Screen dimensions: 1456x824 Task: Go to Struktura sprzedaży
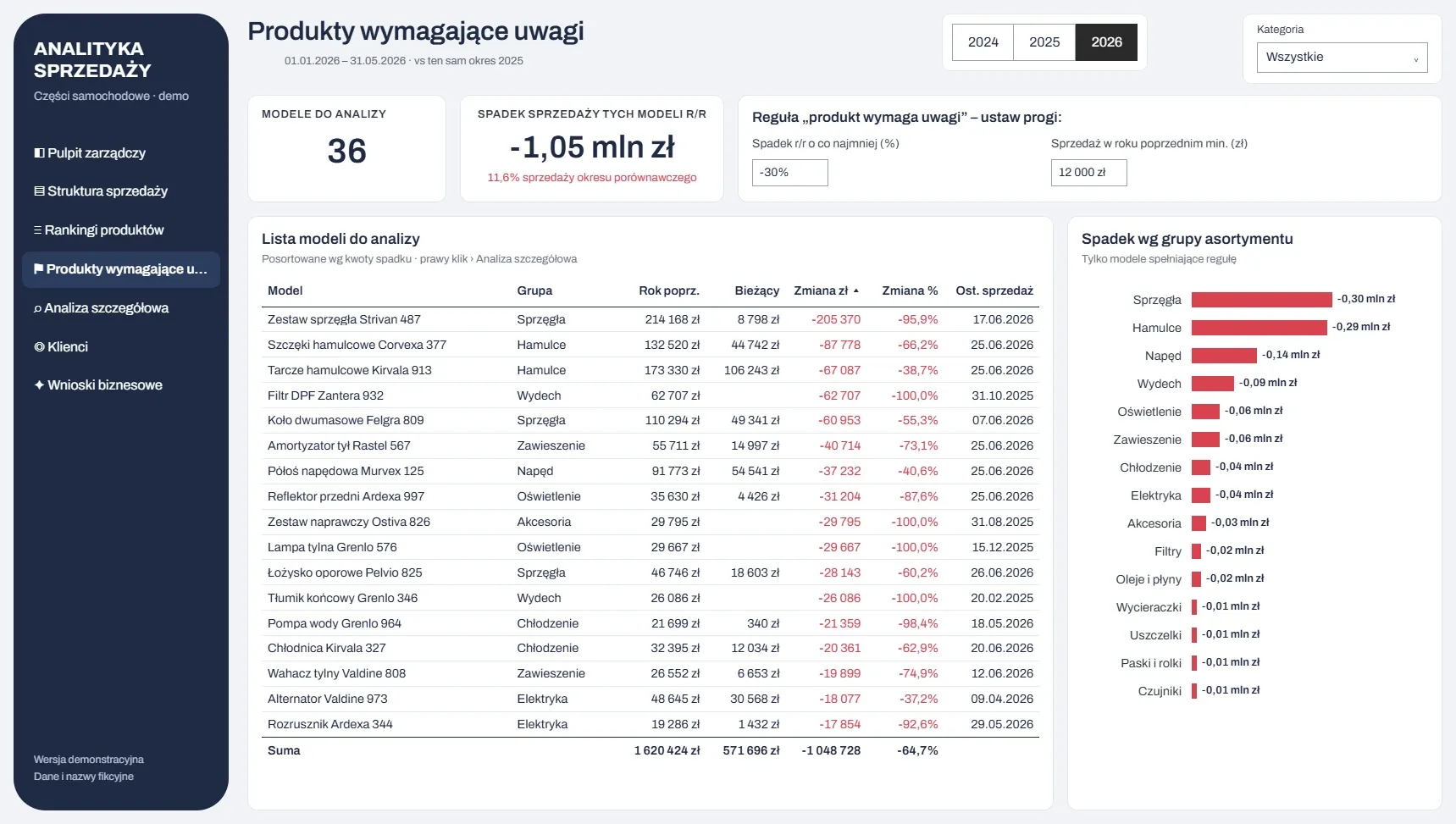point(121,191)
